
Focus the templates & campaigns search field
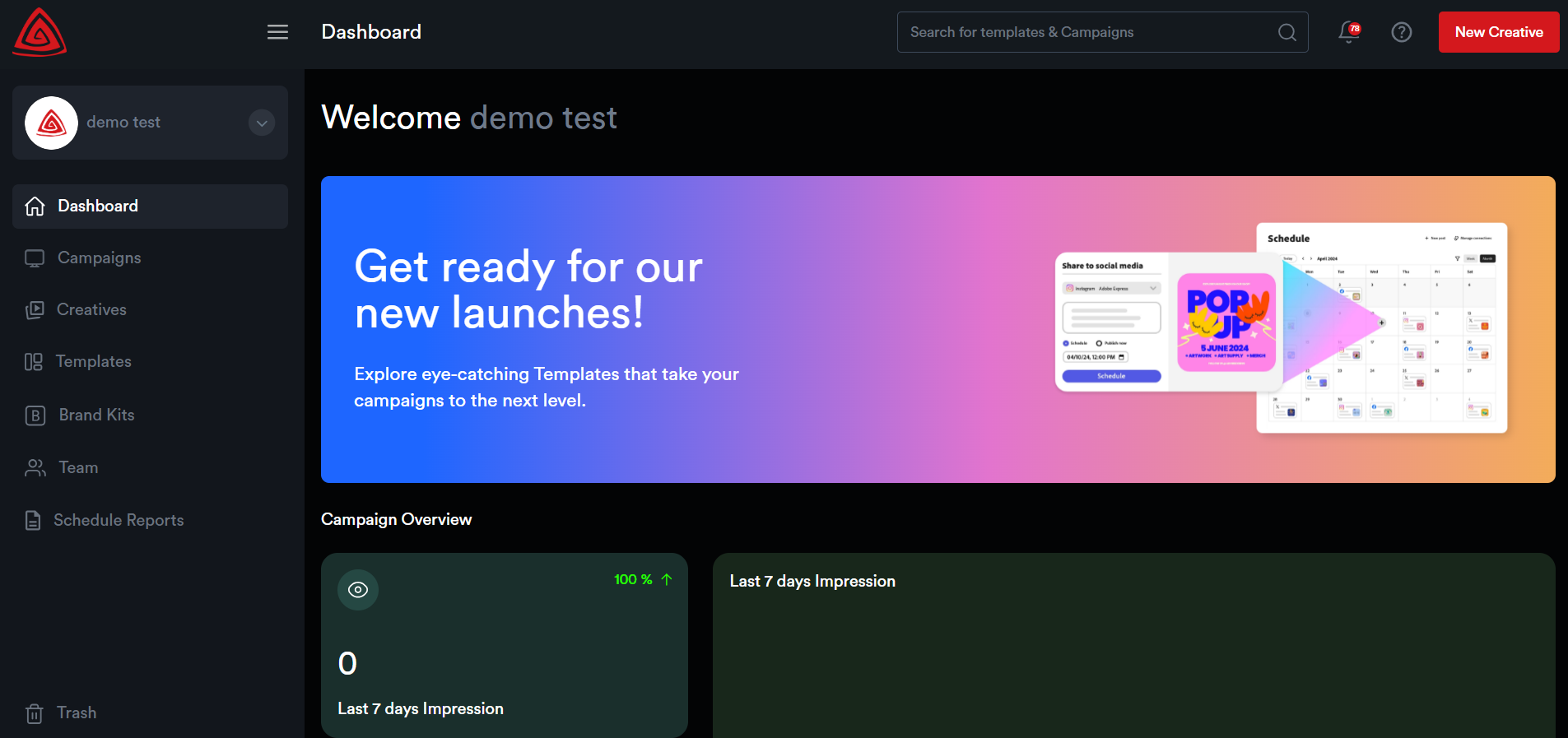coord(1086,32)
